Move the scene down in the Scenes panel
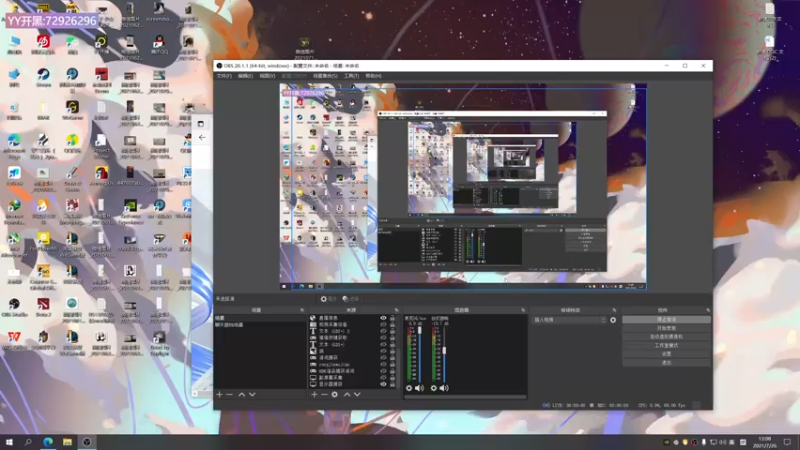800x450 pixels. [x=252, y=394]
